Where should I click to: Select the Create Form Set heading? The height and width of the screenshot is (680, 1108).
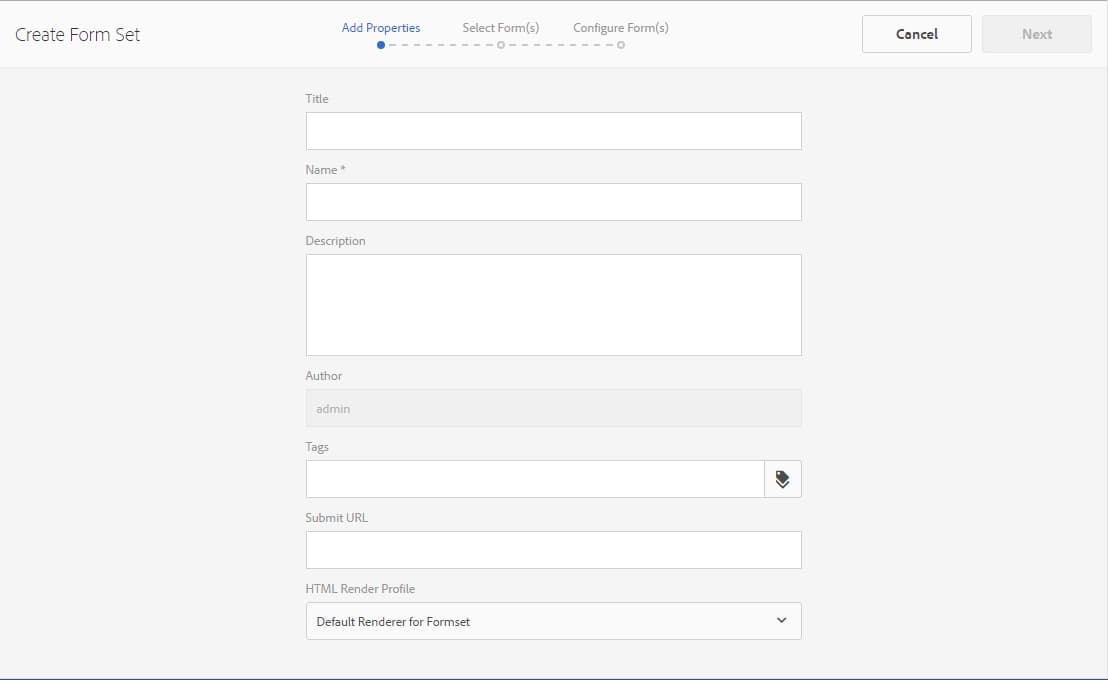pyautogui.click(x=77, y=33)
